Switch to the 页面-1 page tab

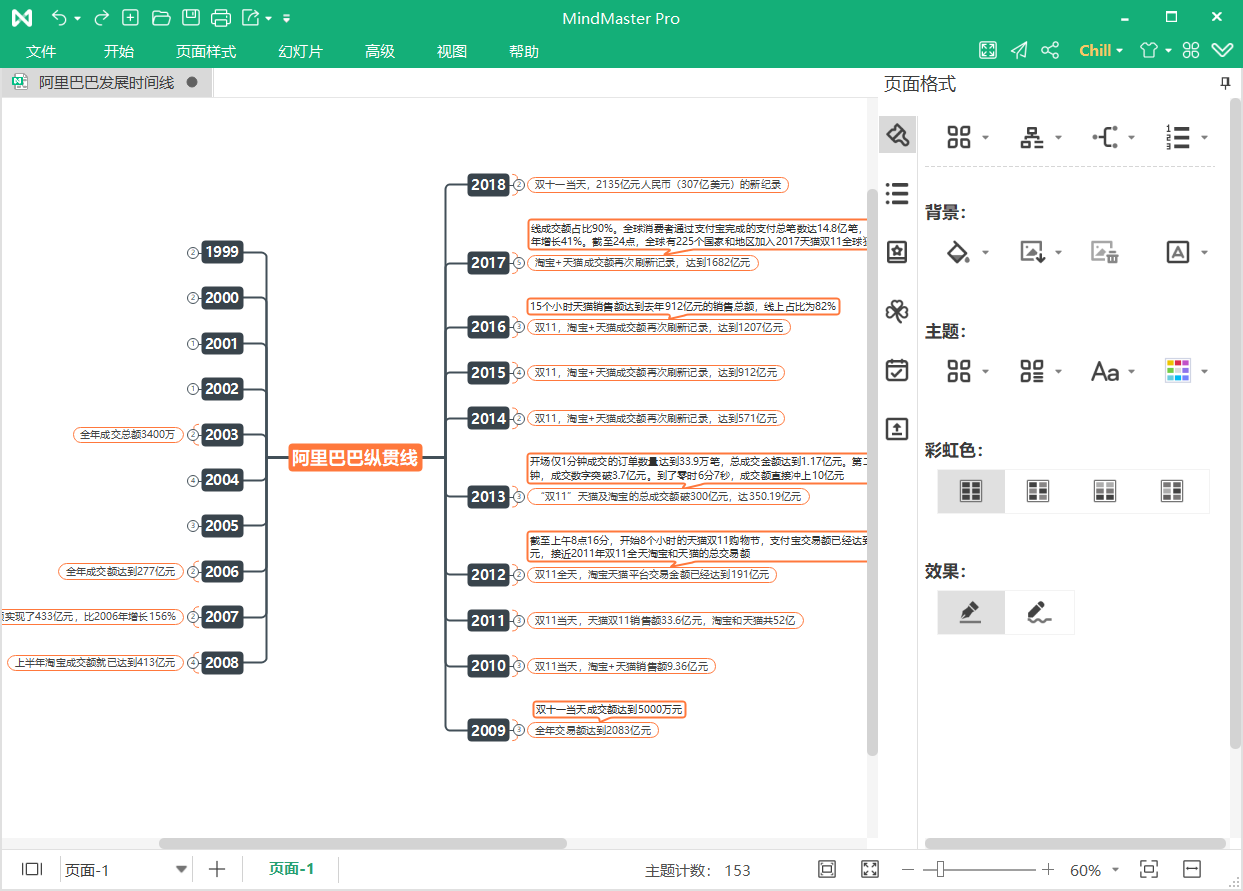[x=291, y=869]
